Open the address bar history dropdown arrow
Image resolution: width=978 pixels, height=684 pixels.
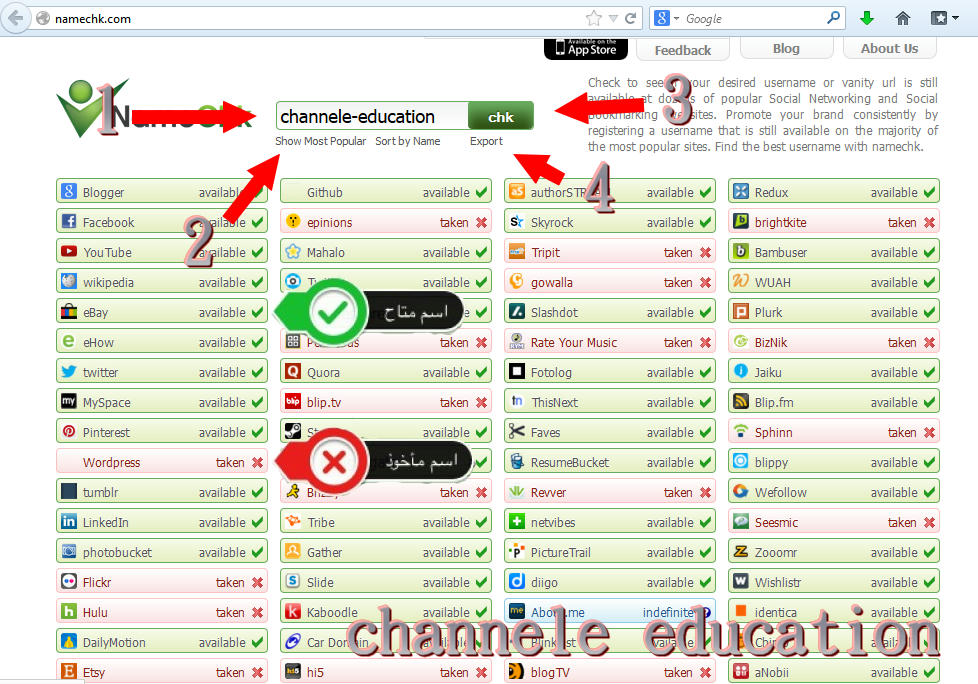tap(613, 19)
